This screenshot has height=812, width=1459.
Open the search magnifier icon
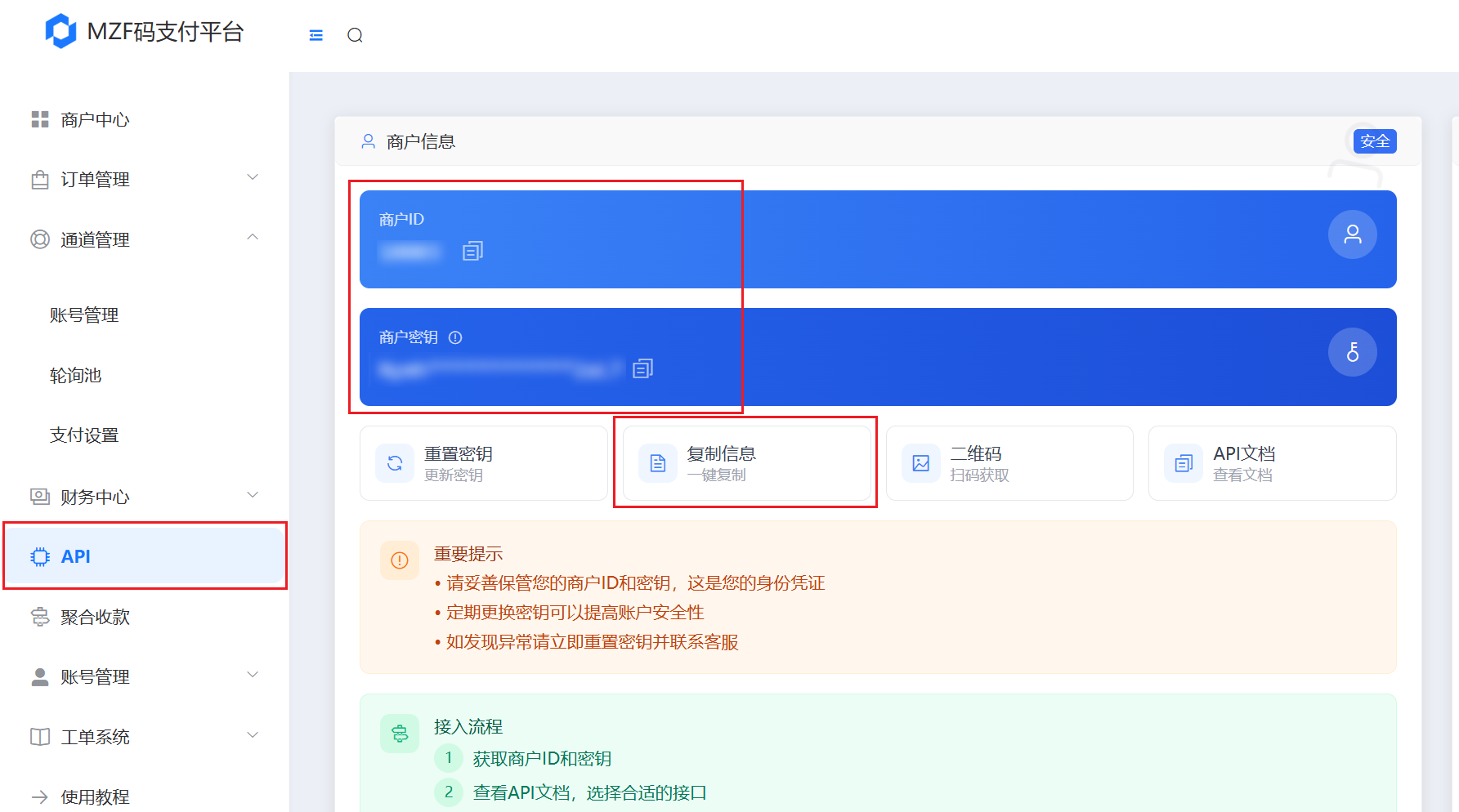pyautogui.click(x=355, y=35)
